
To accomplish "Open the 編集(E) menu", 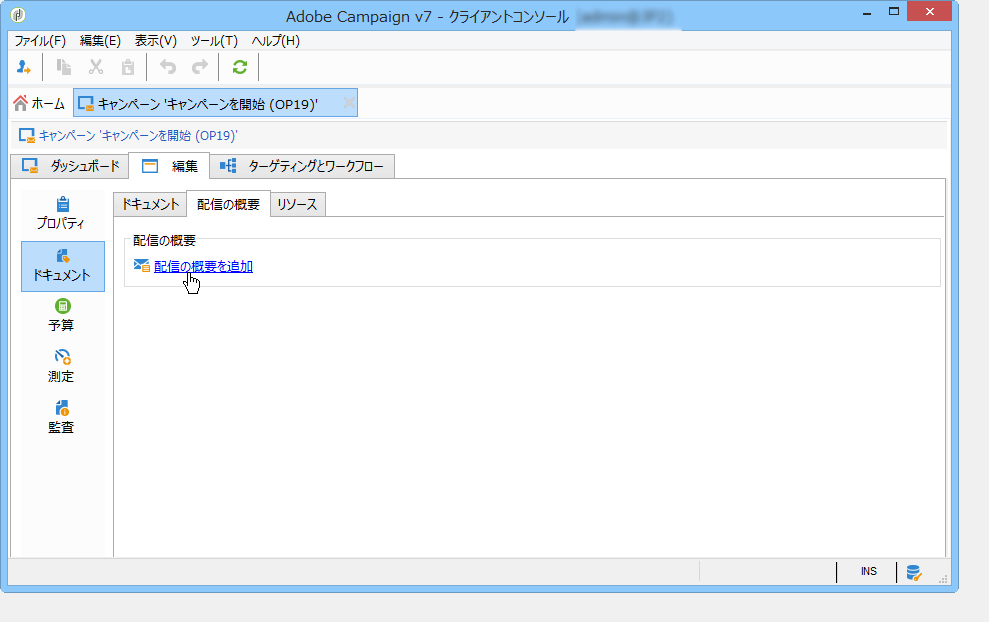I will click(x=100, y=41).
